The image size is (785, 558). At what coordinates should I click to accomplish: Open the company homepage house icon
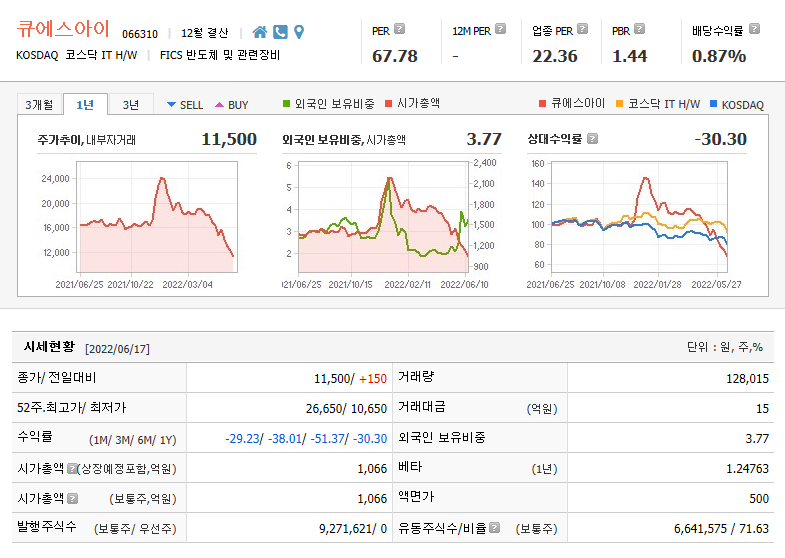coord(259,32)
